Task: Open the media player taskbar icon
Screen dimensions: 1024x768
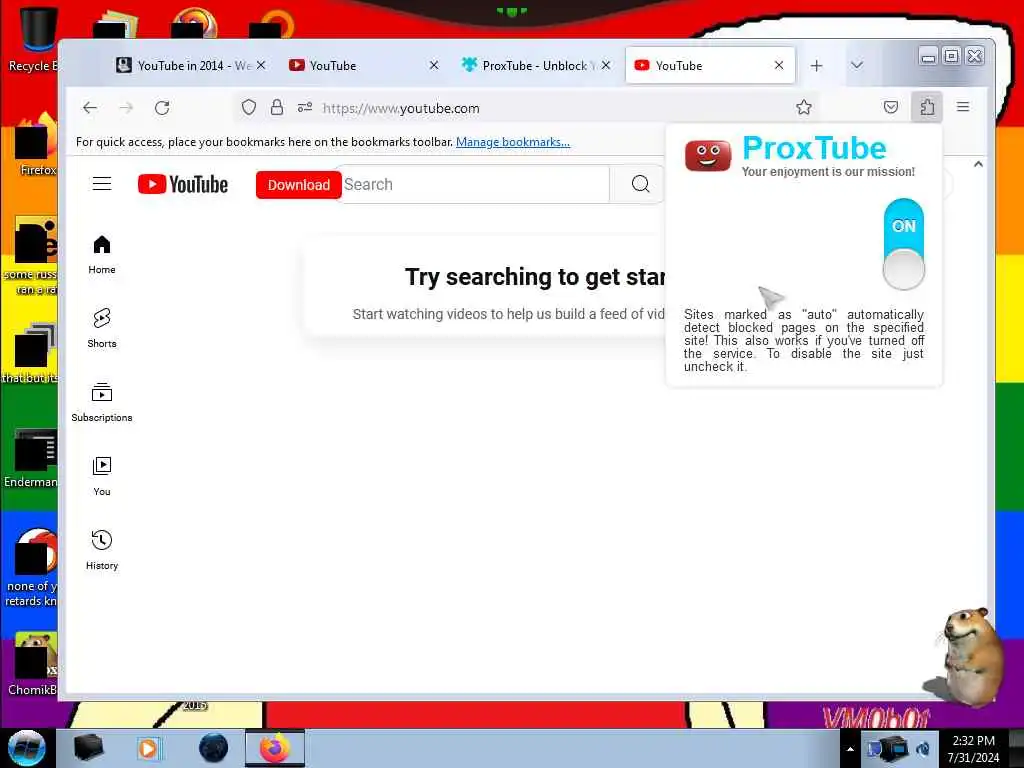Action: point(148,748)
